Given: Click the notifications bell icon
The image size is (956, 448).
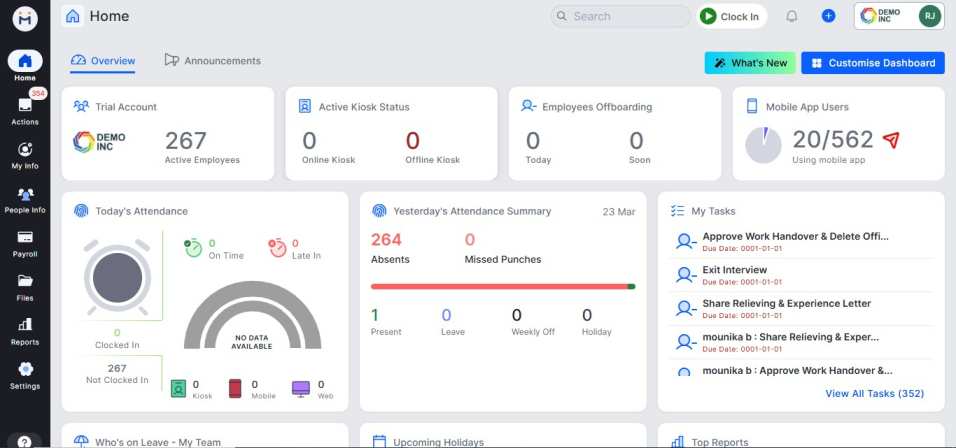Looking at the screenshot, I should click(792, 16).
